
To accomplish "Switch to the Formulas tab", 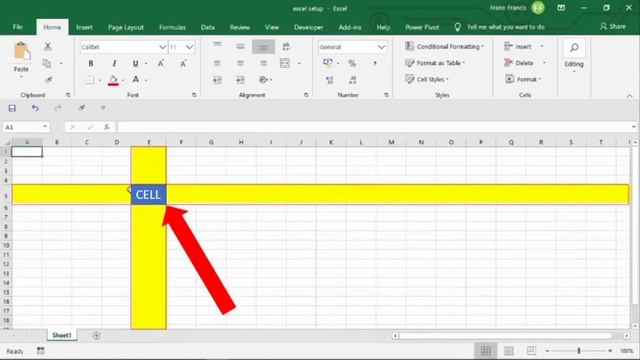I will (172, 27).
